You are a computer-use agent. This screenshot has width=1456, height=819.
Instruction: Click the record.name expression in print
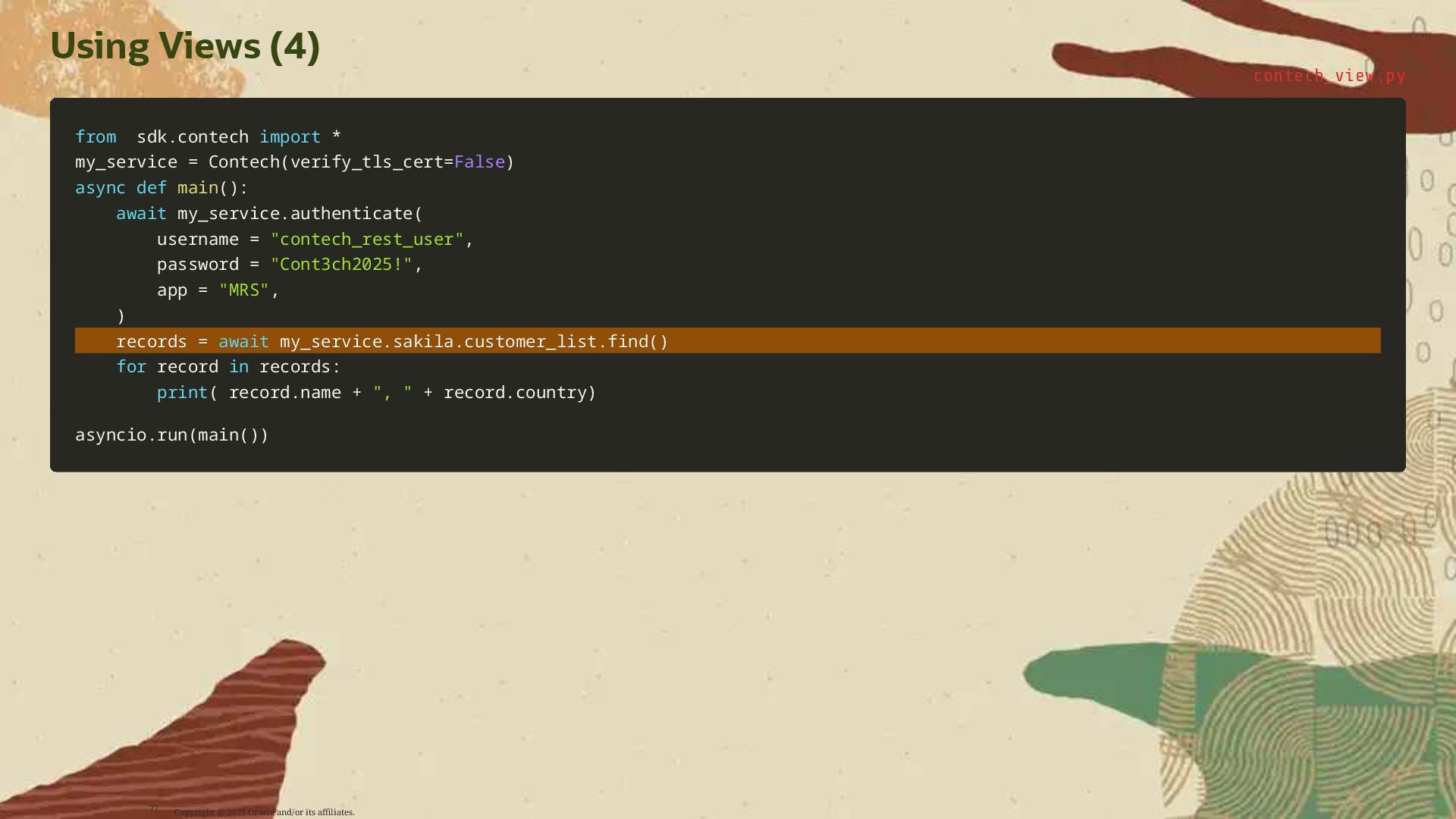(284, 393)
